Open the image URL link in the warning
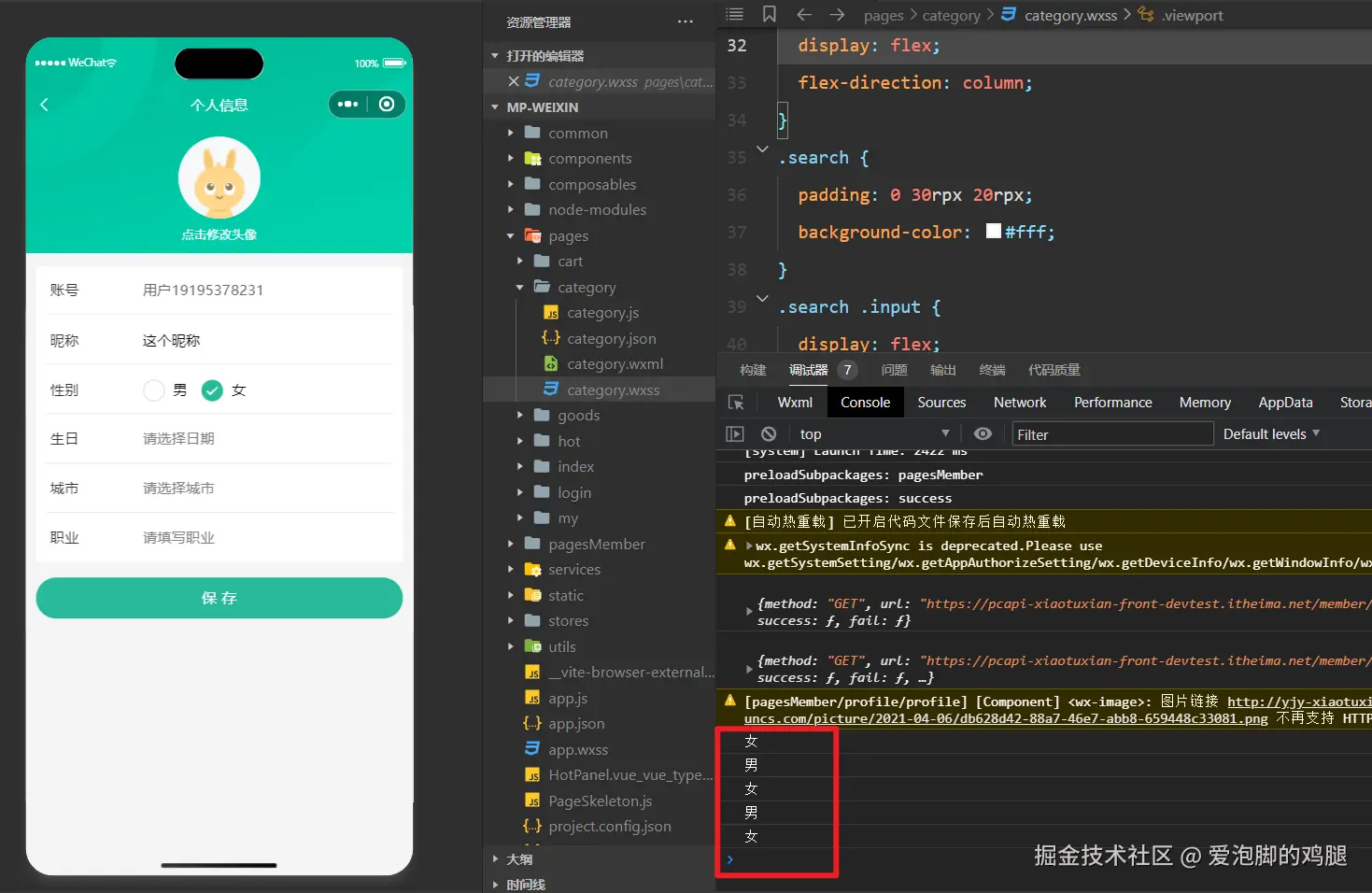Viewport: 1372px width, 893px height. coord(1006,718)
